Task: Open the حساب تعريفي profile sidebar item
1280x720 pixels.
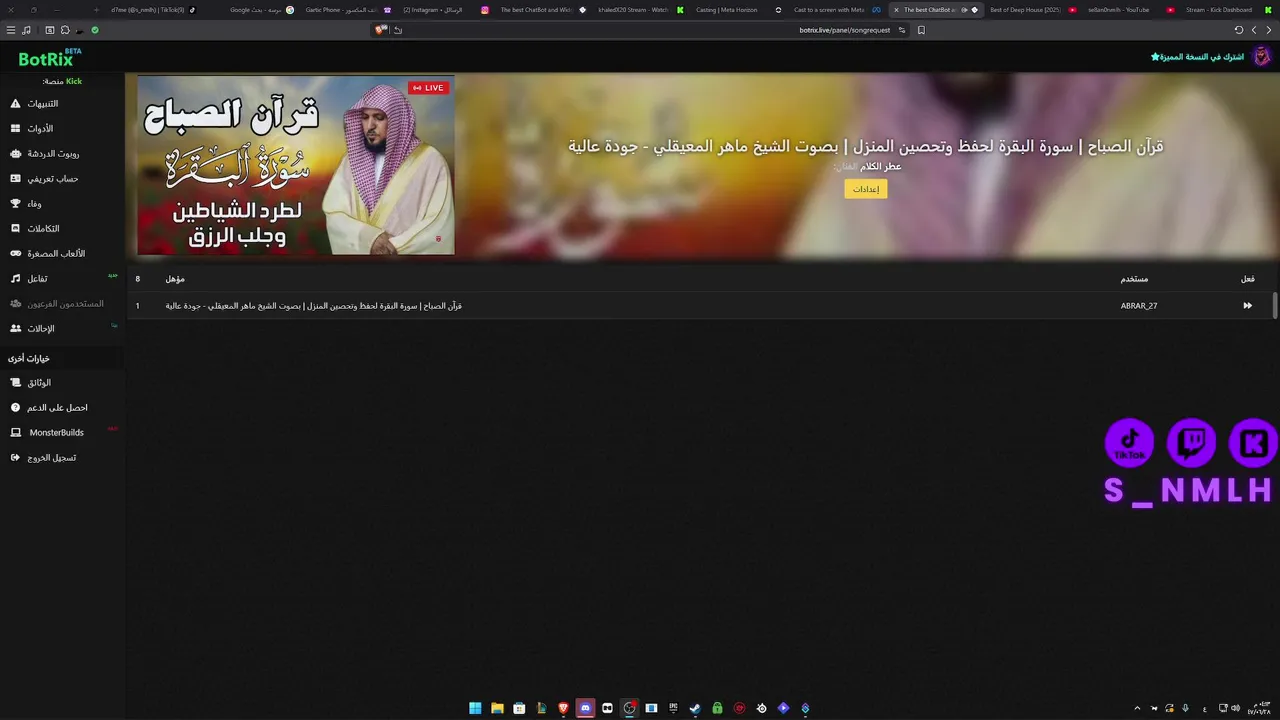Action: 62,179
